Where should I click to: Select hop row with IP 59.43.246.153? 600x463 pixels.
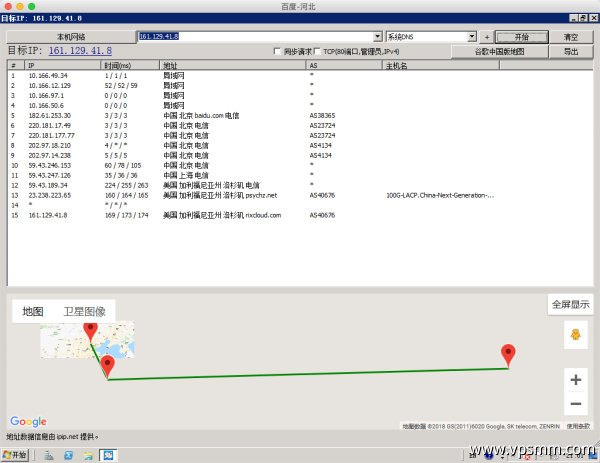tap(300, 165)
